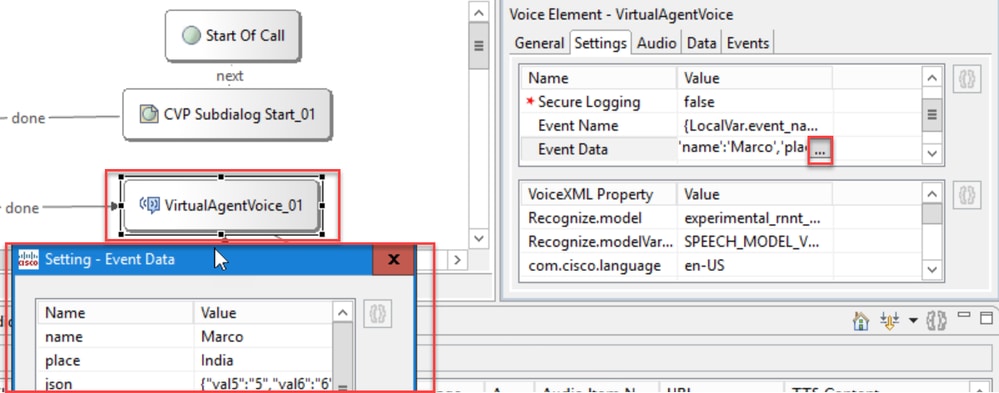This screenshot has height=393, width=999.
Task: Switch to the Audio tab
Action: [656, 43]
